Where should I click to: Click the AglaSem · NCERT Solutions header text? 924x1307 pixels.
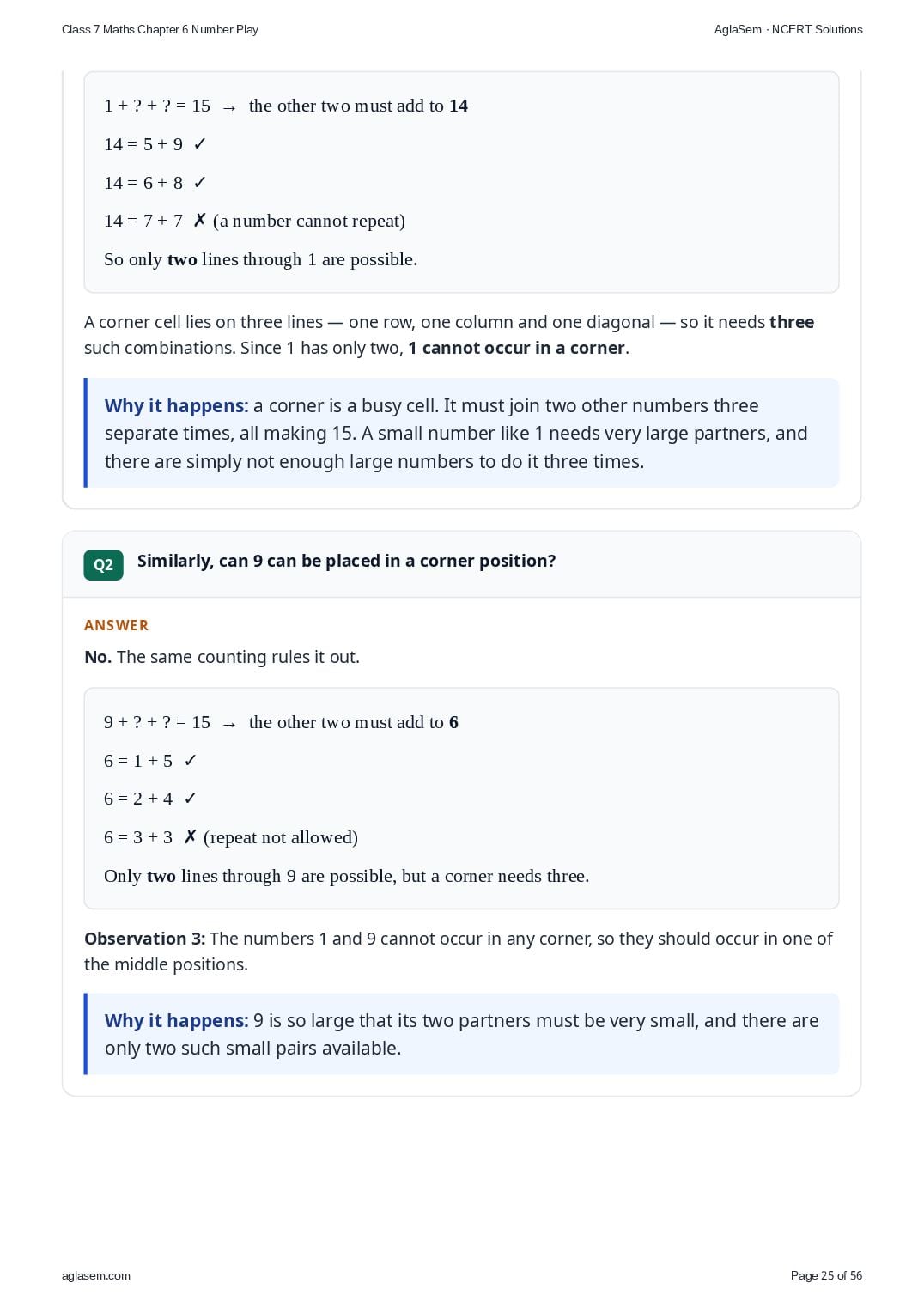click(x=788, y=29)
